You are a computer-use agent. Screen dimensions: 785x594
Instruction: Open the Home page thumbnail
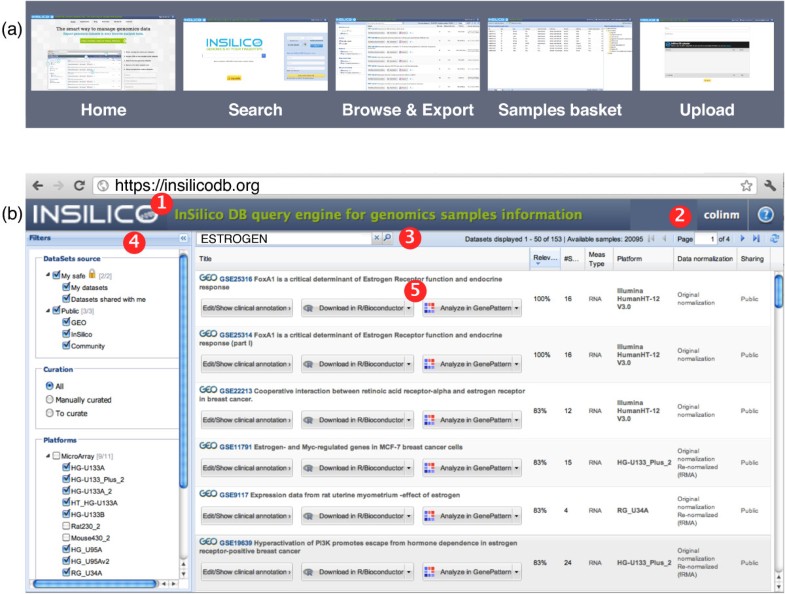point(103,54)
